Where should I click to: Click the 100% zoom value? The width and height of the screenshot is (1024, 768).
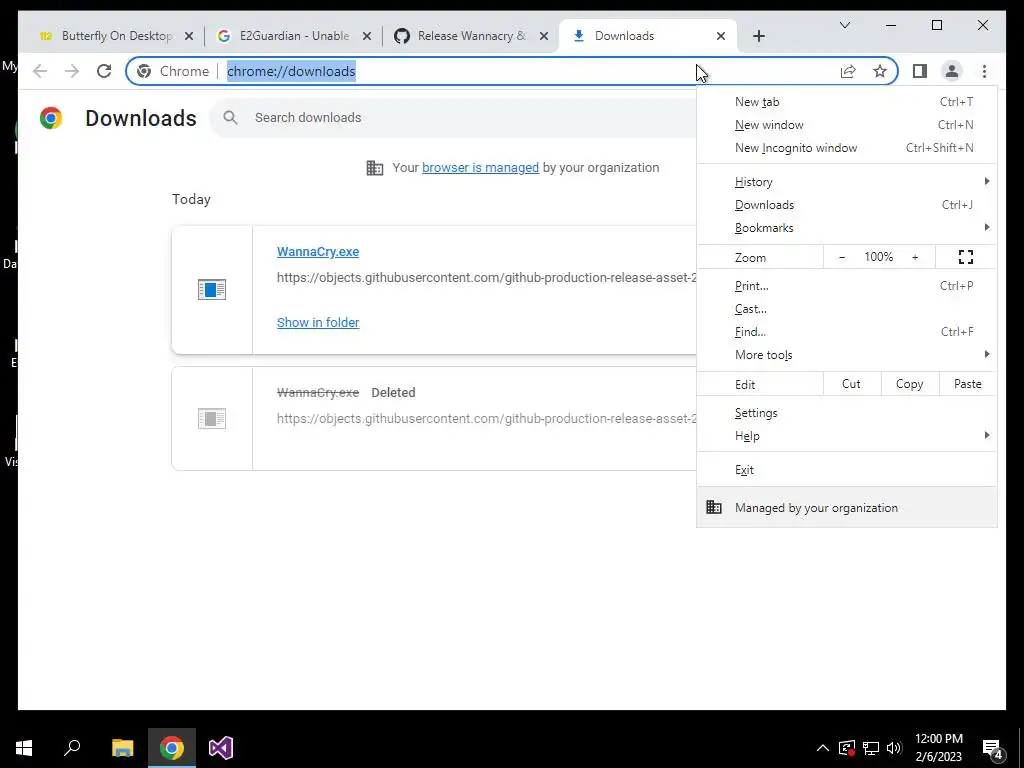(x=878, y=257)
